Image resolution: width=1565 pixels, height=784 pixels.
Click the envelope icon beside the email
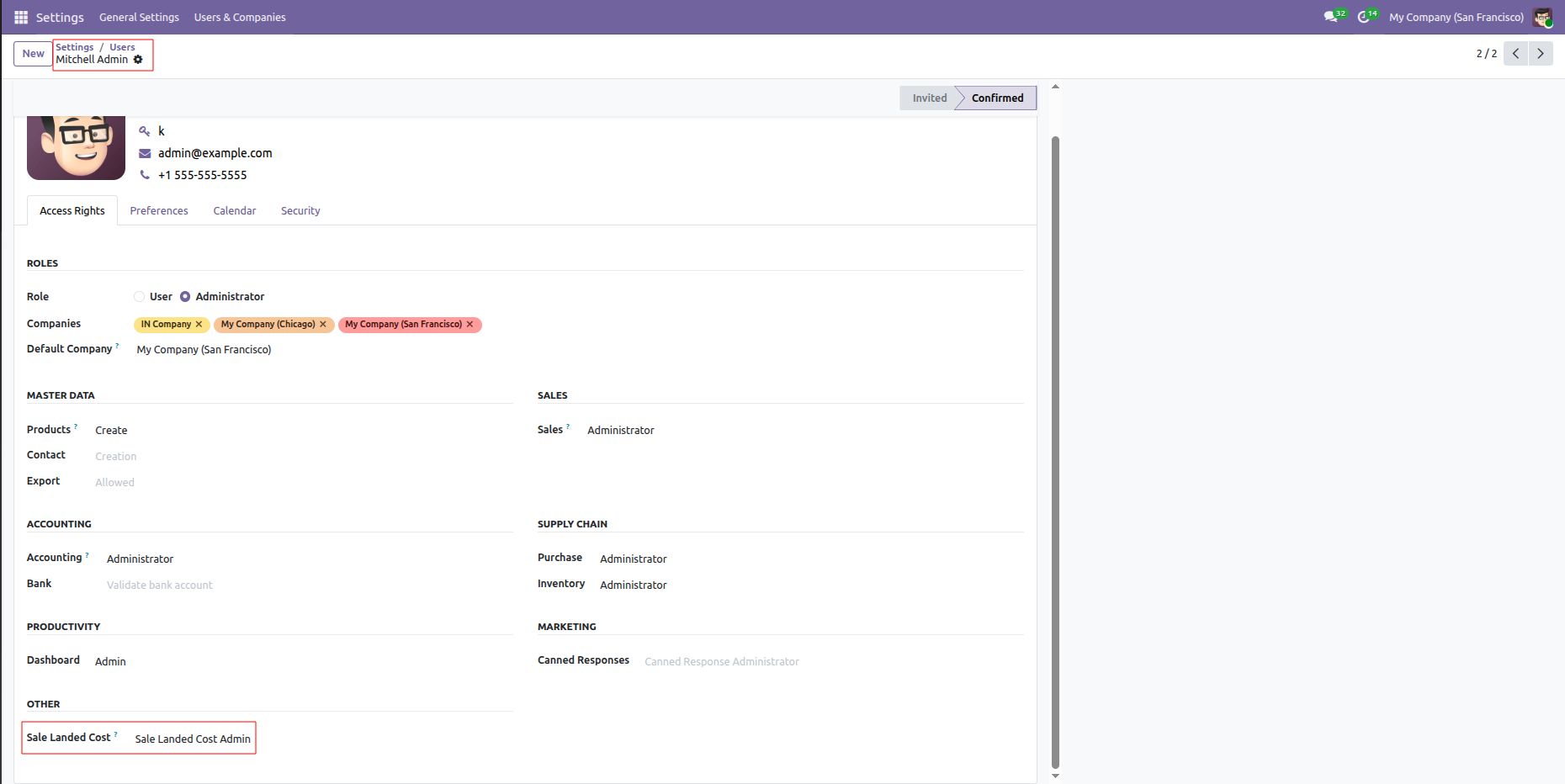click(x=145, y=153)
